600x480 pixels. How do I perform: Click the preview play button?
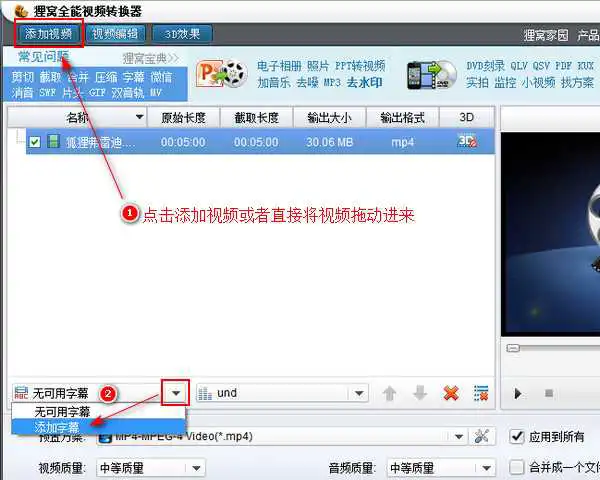pyautogui.click(x=517, y=393)
